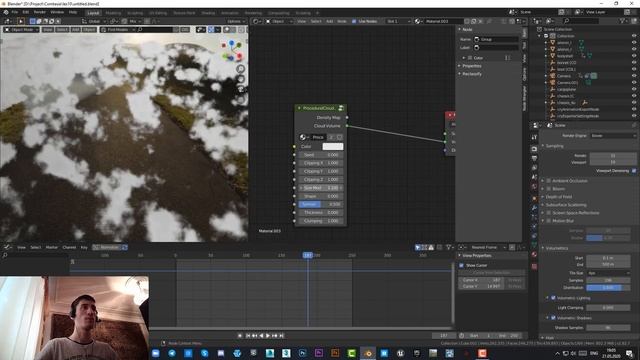
Task: Adjust the Spread slider in ProceduralCloud node
Action: 321,204
